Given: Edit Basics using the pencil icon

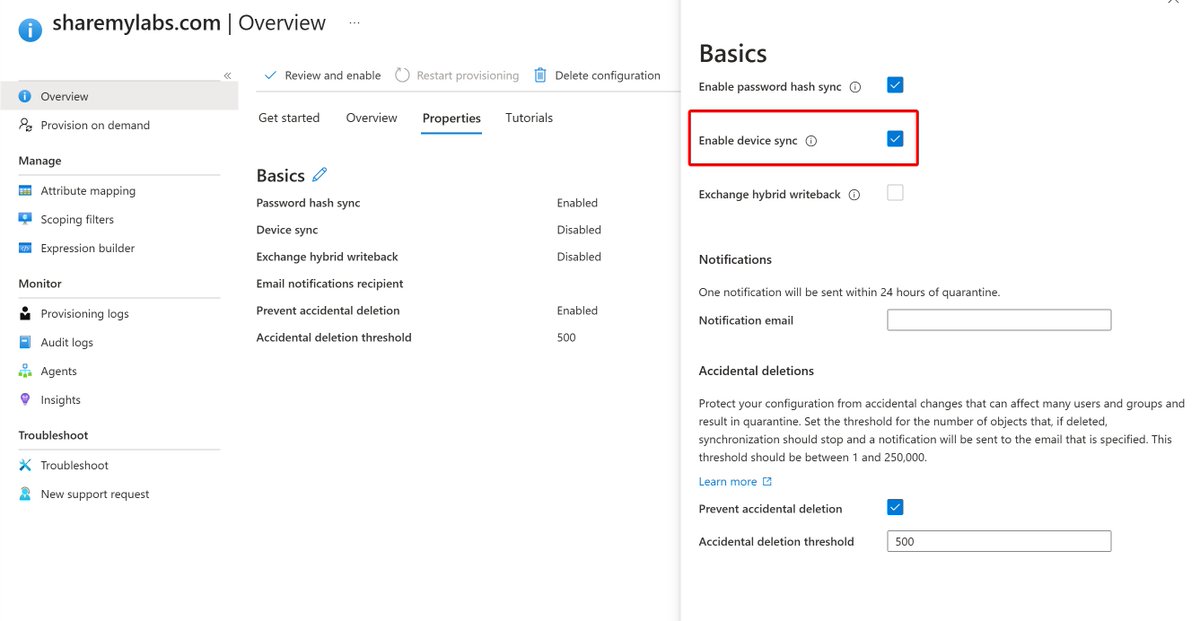Looking at the screenshot, I should (x=319, y=175).
